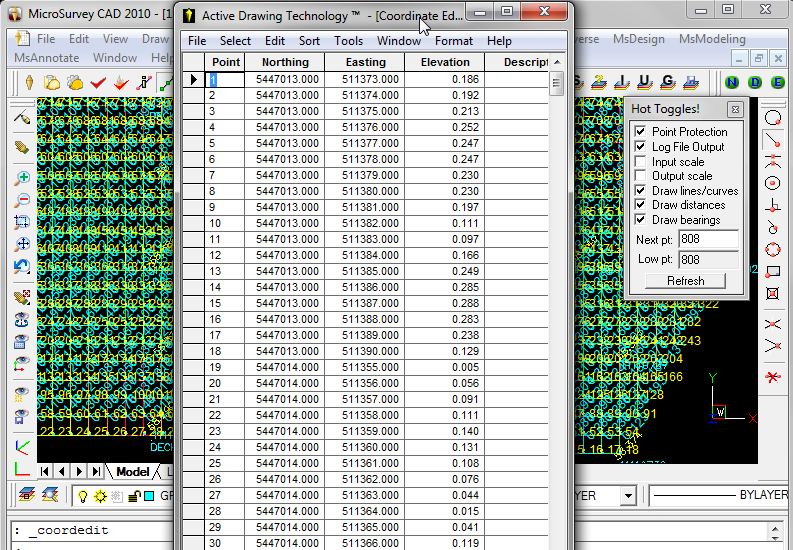Click the red checkmark toolbar icon

click(98, 82)
